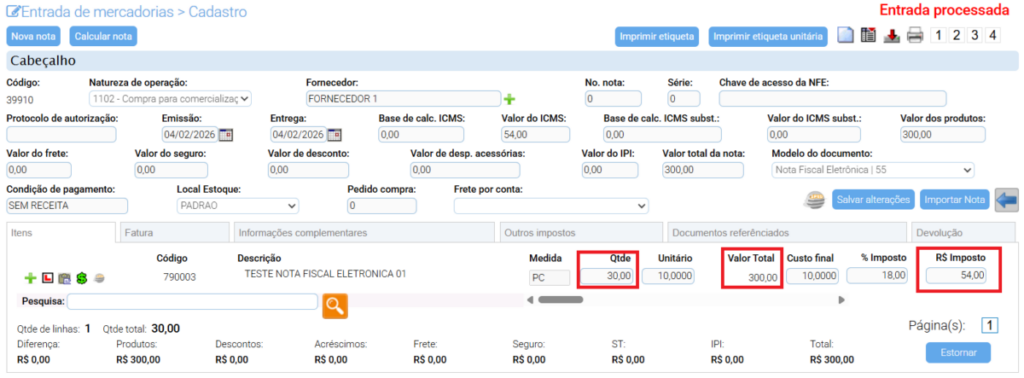Click Unitário field showing 10,0000
The image size is (1024, 378).
pyautogui.click(x=669, y=276)
